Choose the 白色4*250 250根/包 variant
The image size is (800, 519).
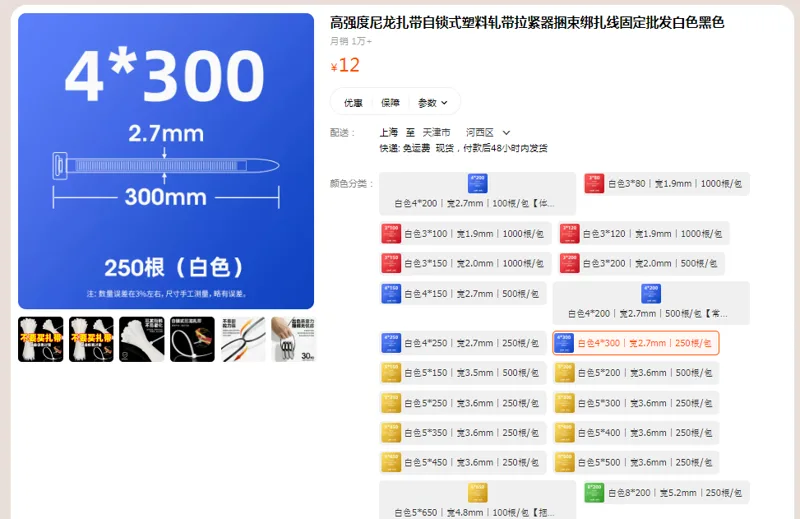463,343
